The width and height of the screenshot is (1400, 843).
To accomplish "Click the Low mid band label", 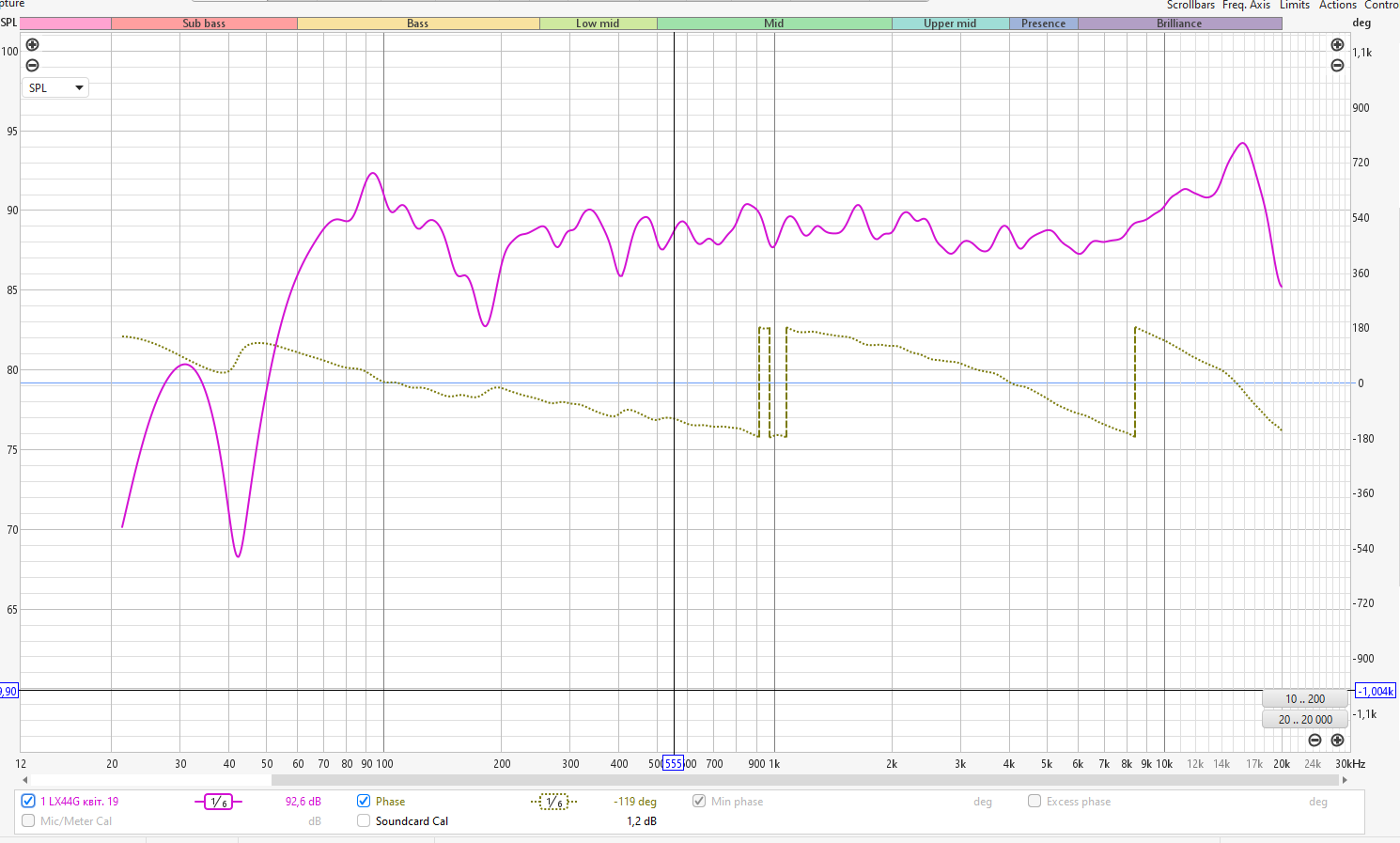I will (x=598, y=23).
